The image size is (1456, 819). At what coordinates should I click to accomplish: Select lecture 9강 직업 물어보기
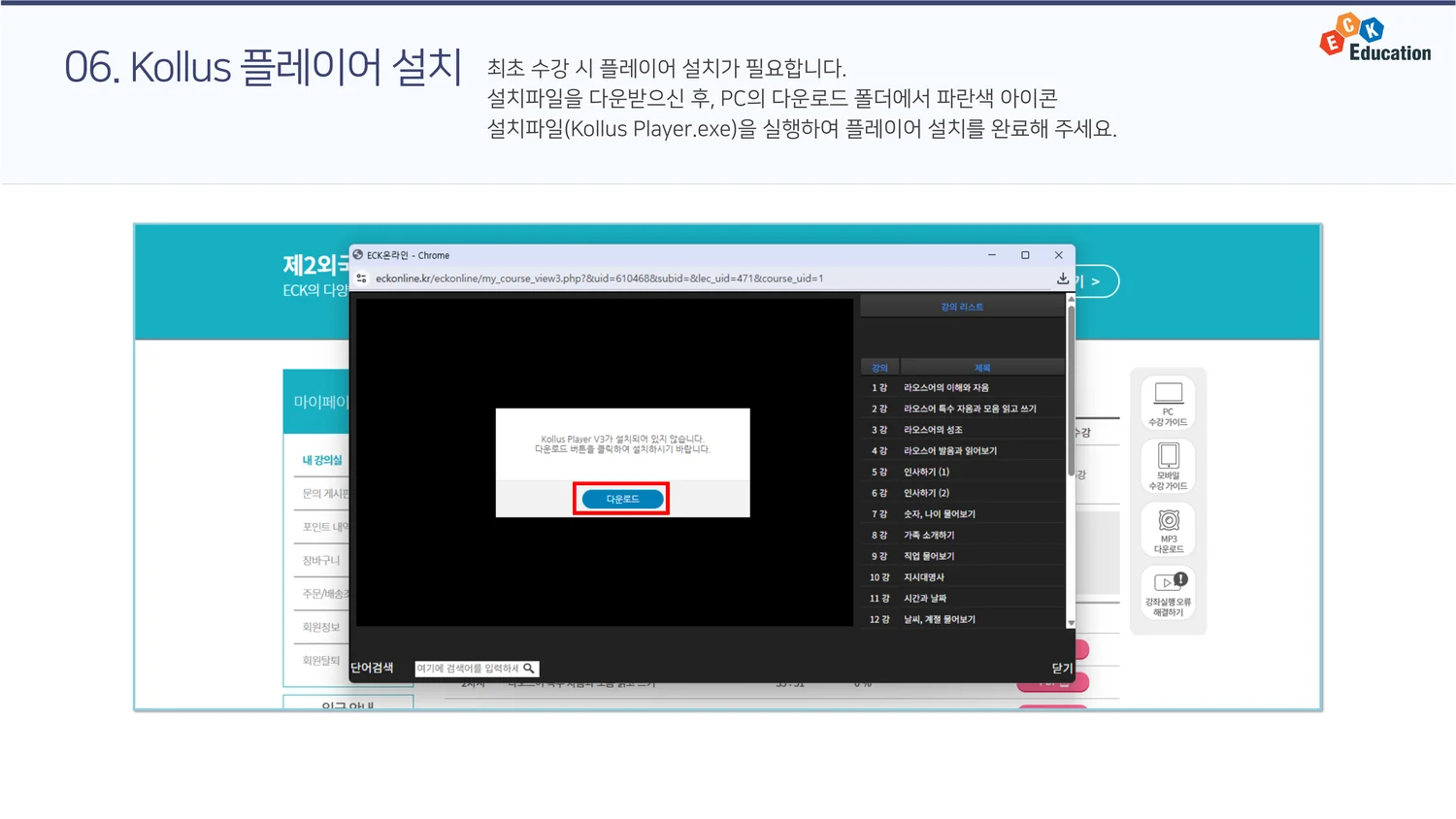pyautogui.click(x=962, y=556)
